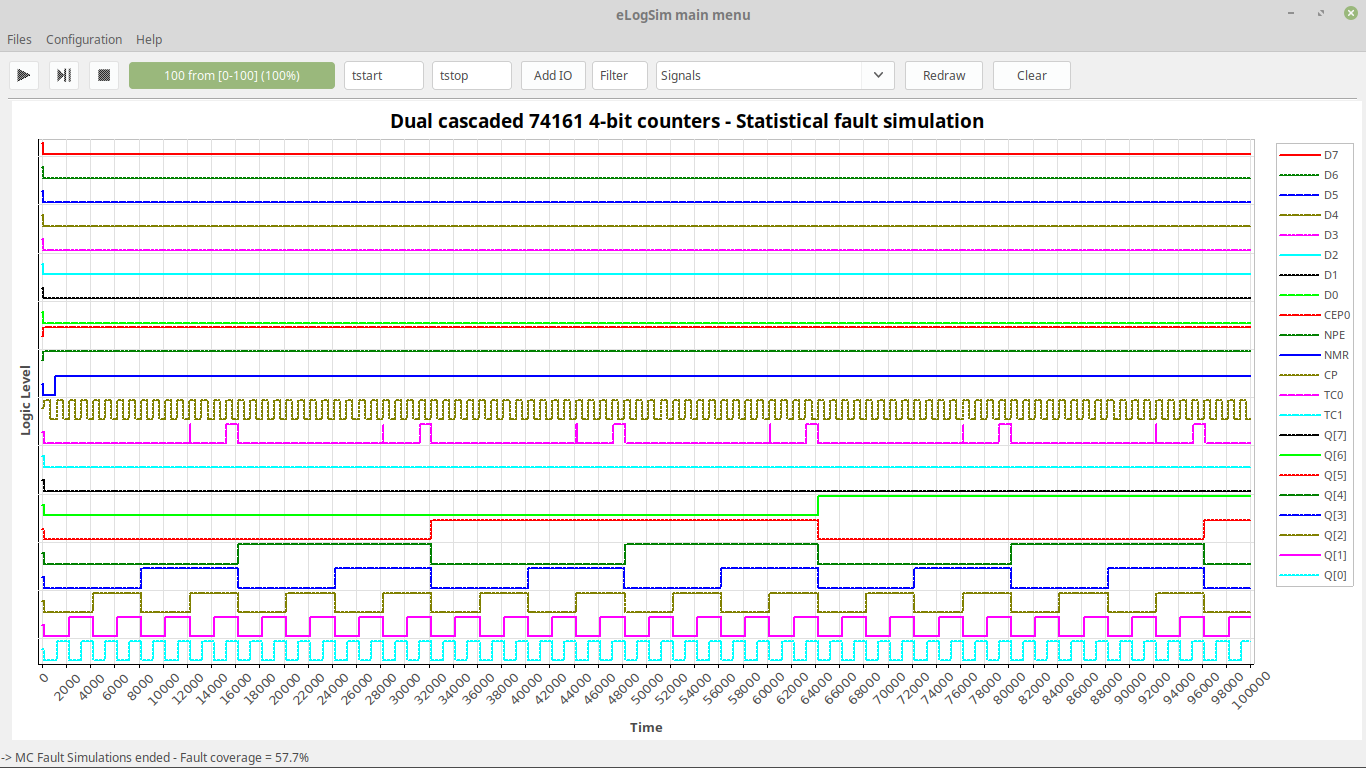Select the CP clock legend marker
1366x768 pixels.
(1299, 375)
